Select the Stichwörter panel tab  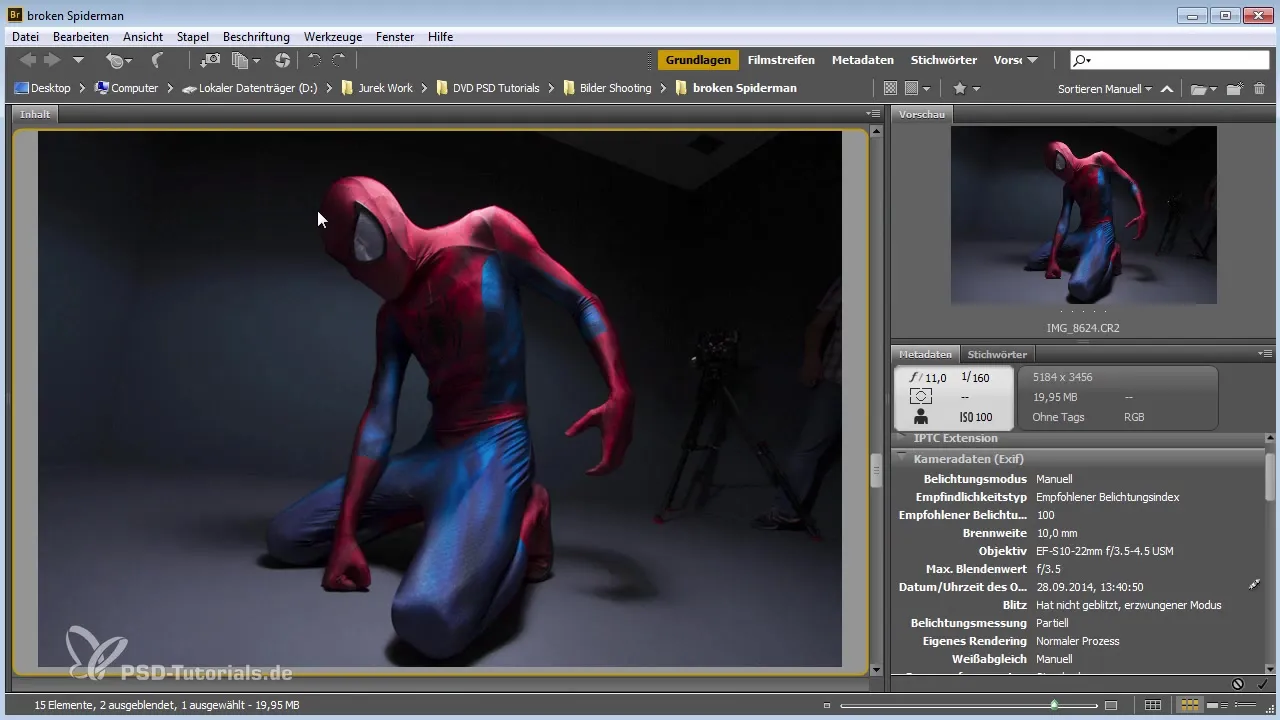coord(997,354)
